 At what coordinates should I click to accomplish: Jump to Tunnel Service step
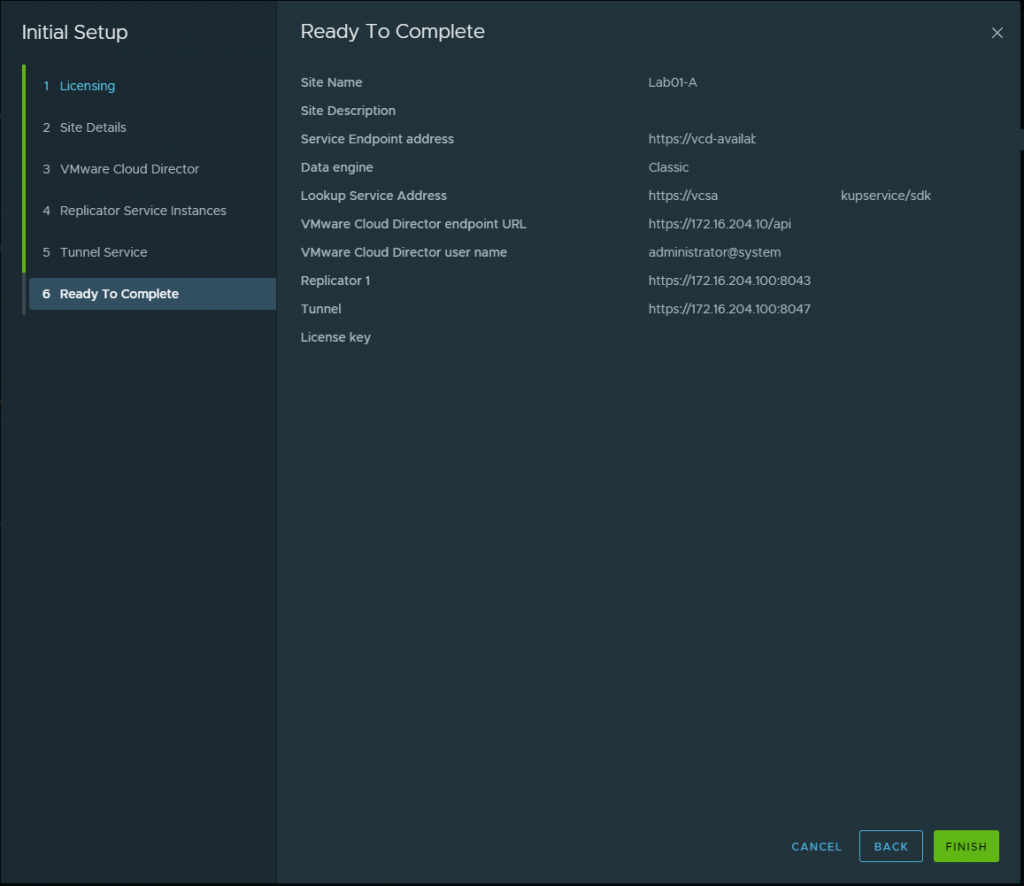pyautogui.click(x=103, y=252)
